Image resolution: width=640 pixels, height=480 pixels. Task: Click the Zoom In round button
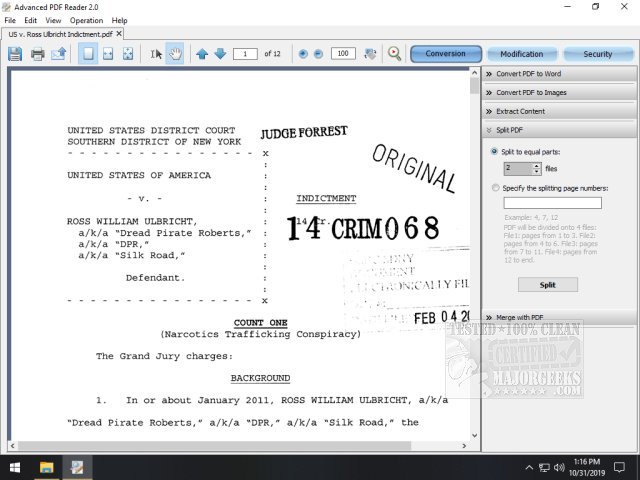303,53
